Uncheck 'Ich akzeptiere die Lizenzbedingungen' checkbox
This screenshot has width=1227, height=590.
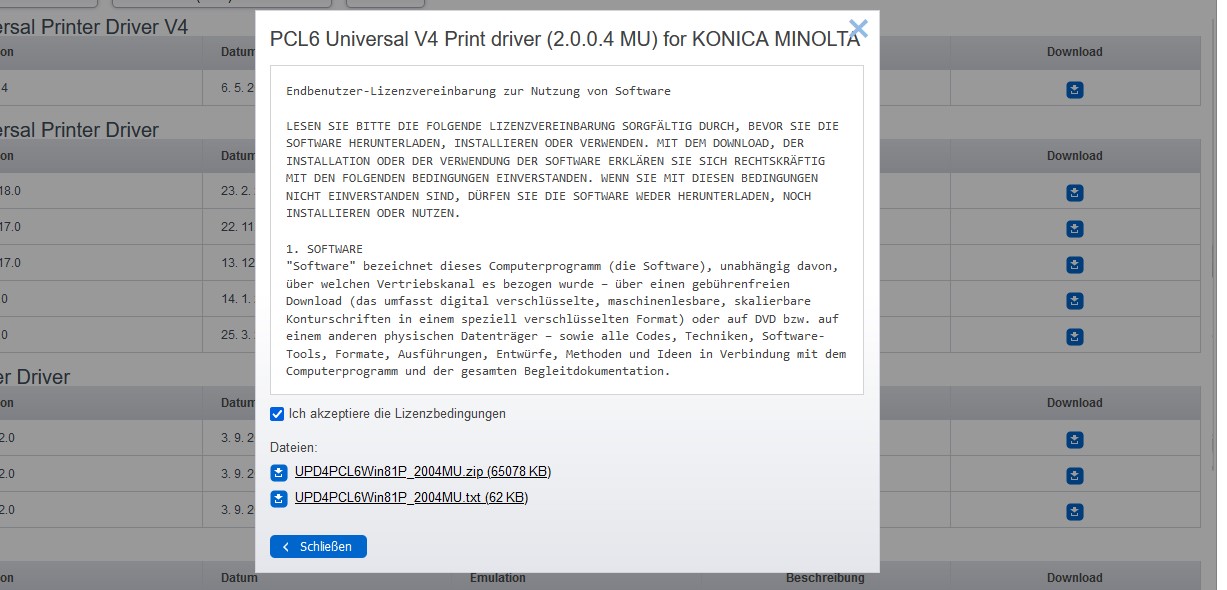(x=277, y=414)
